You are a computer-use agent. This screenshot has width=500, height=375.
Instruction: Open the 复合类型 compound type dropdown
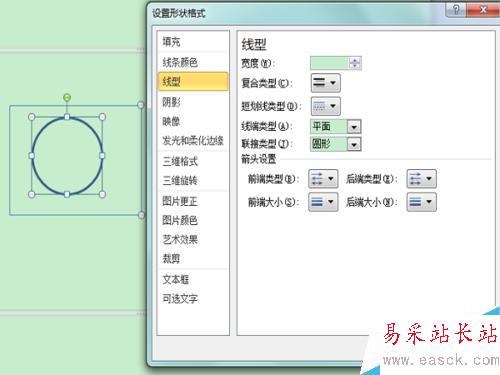[x=326, y=83]
